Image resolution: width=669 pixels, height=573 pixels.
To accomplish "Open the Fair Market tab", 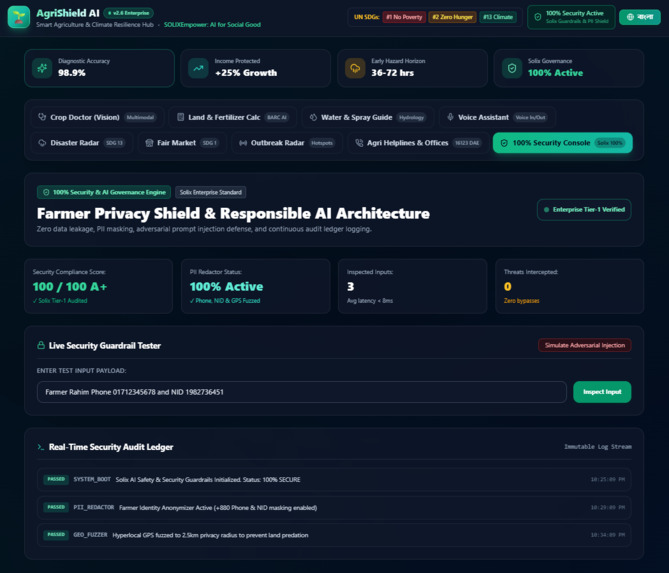I will pos(183,143).
